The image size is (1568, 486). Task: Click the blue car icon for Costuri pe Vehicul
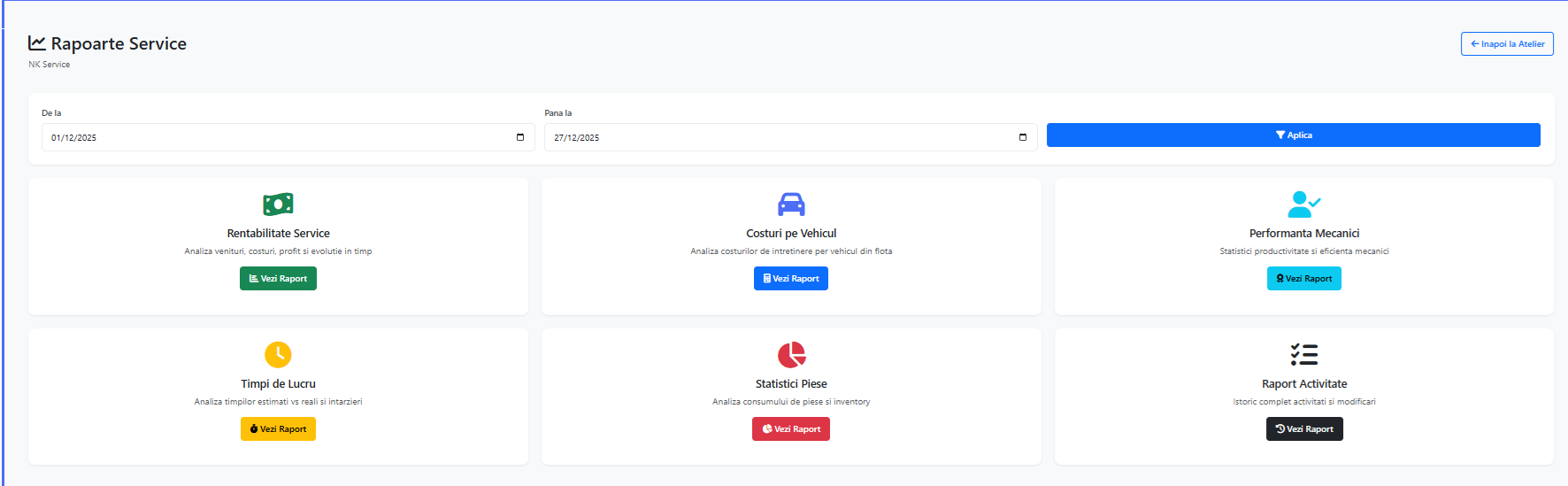pos(791,204)
